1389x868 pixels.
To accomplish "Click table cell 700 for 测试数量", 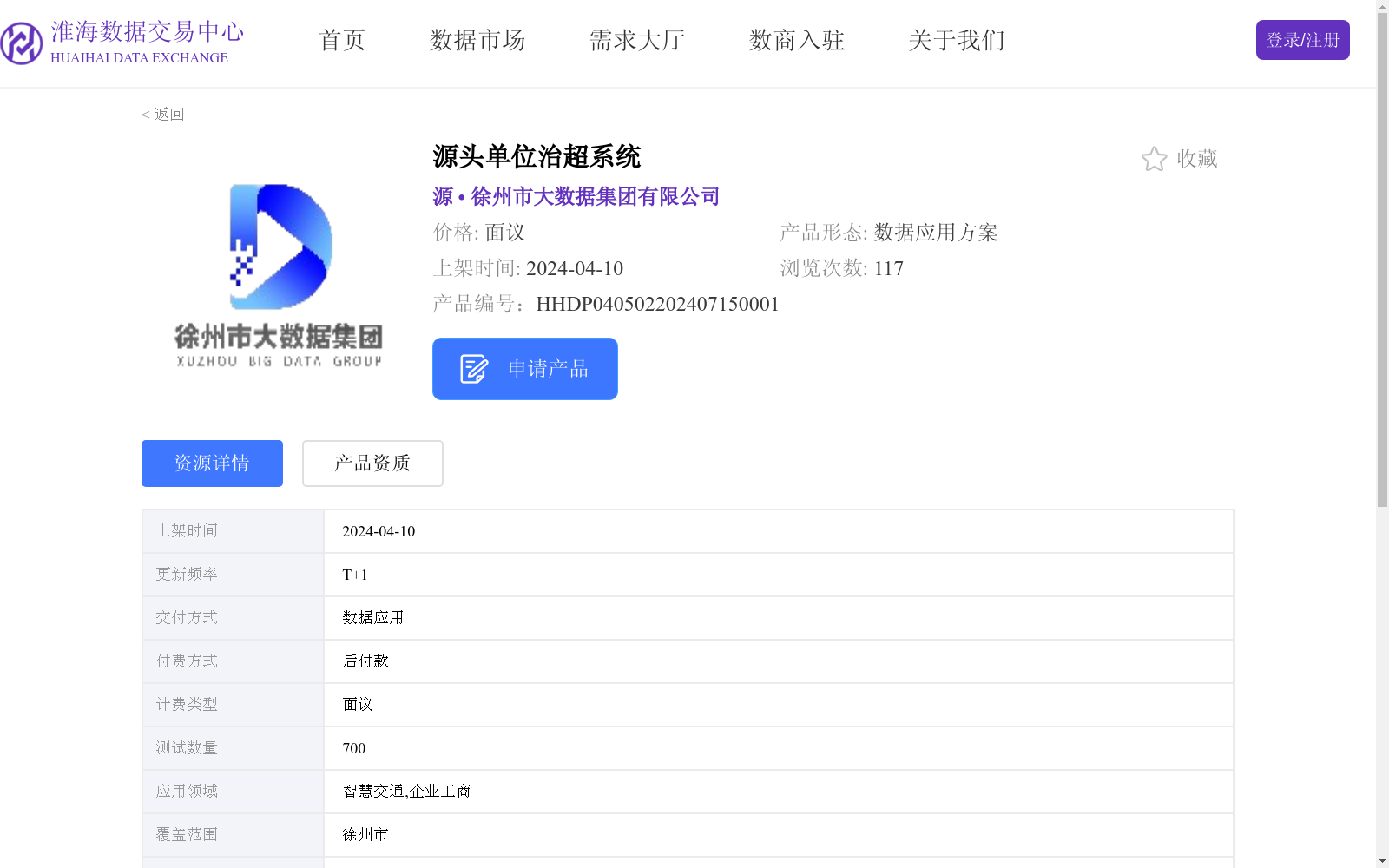I will (779, 748).
